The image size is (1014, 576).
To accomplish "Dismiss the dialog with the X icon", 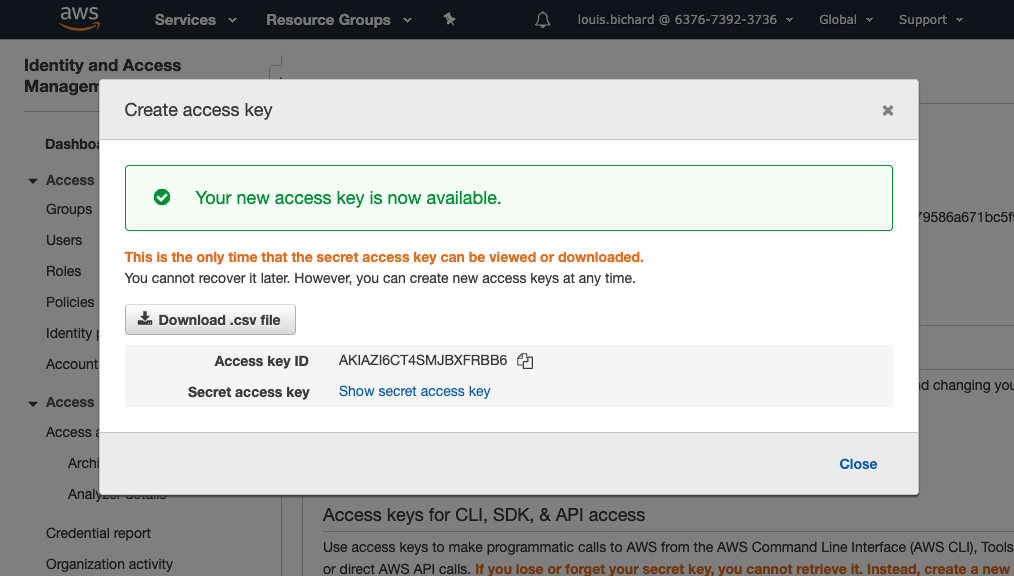I will 887,110.
